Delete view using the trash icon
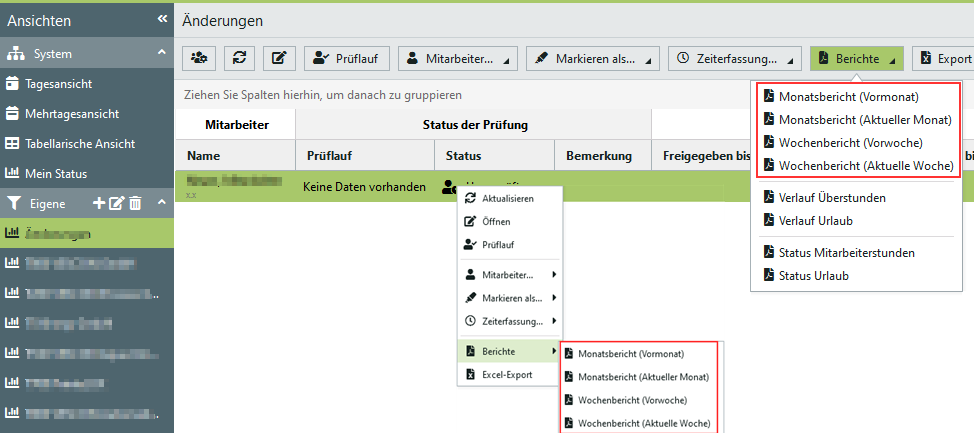This screenshot has width=974, height=433. pyautogui.click(x=135, y=203)
